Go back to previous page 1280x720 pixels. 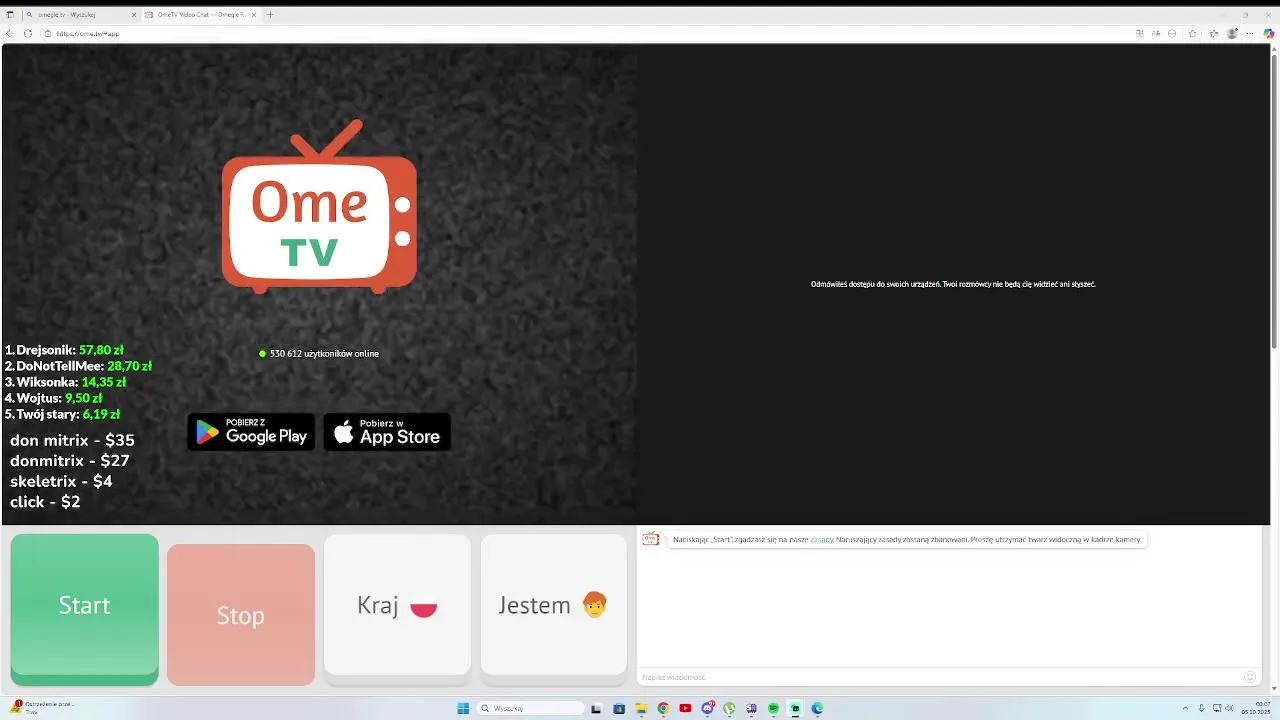tap(10, 33)
